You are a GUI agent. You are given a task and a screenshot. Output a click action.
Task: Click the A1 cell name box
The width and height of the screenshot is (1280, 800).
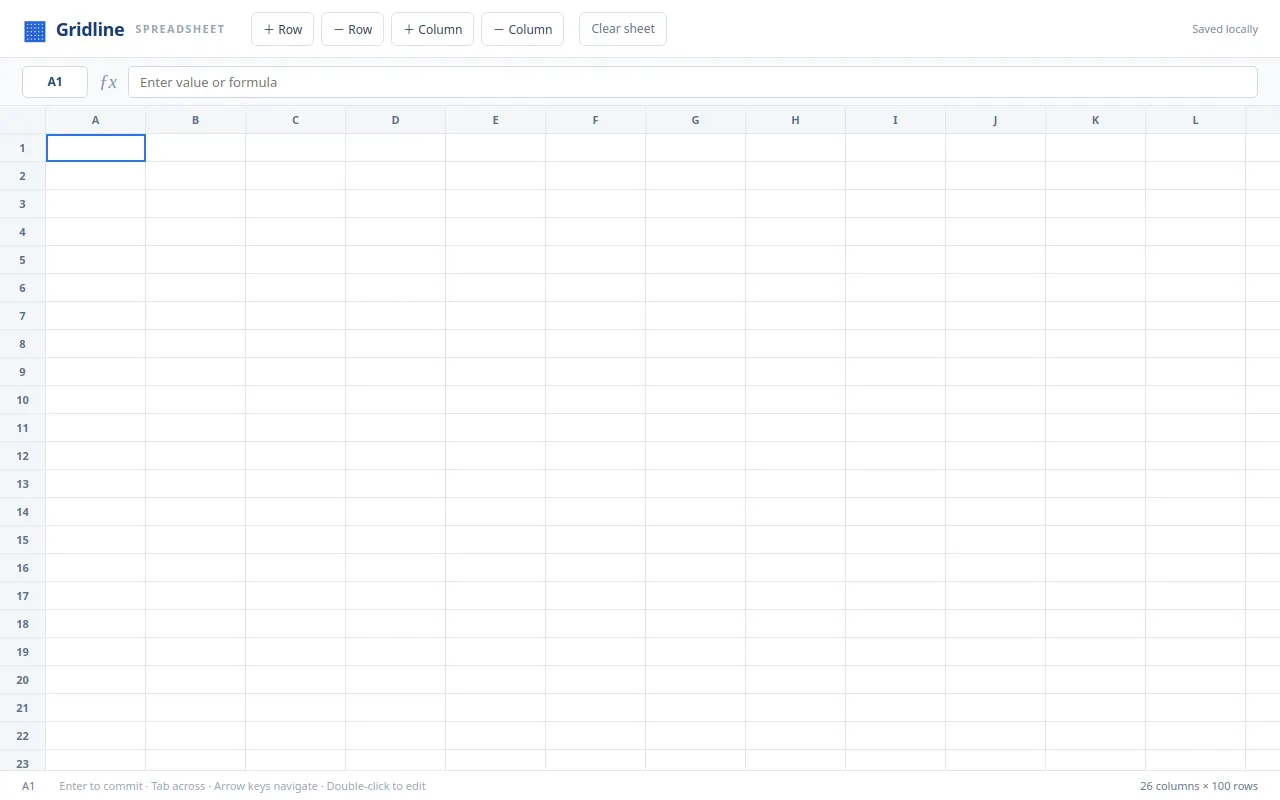[x=55, y=82]
